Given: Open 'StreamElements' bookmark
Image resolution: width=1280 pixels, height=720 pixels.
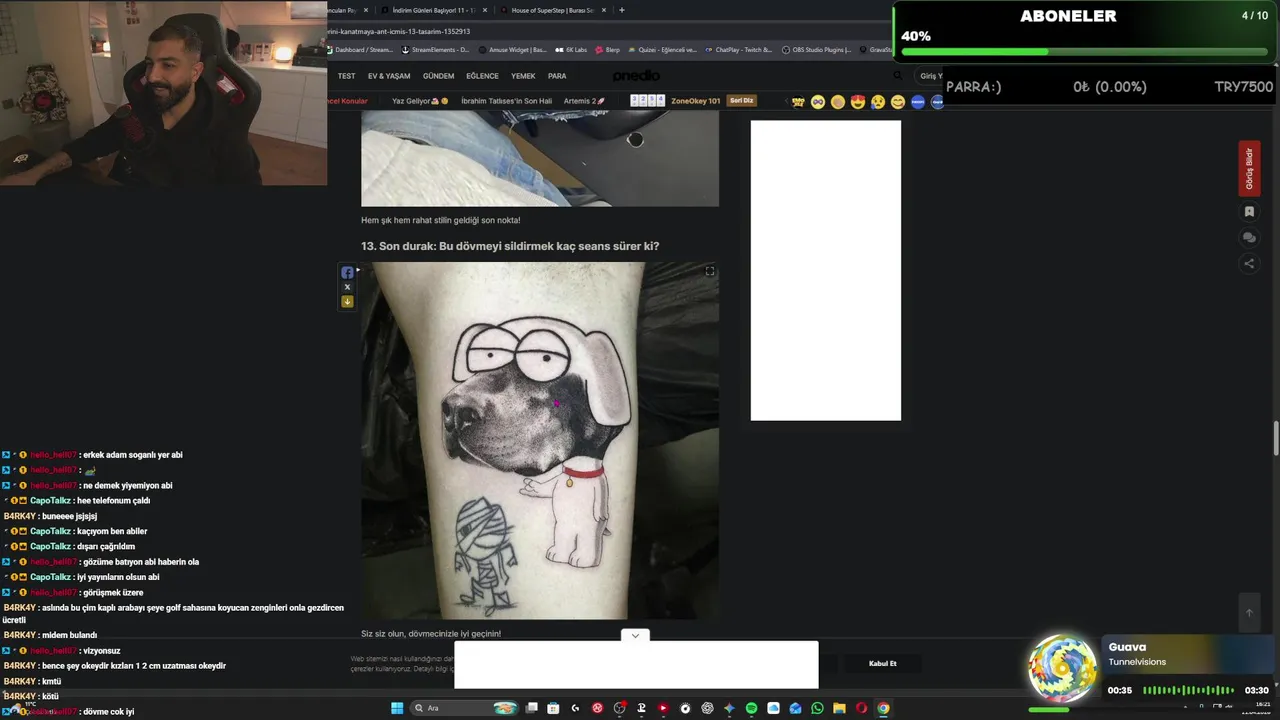Looking at the screenshot, I should tap(435, 49).
